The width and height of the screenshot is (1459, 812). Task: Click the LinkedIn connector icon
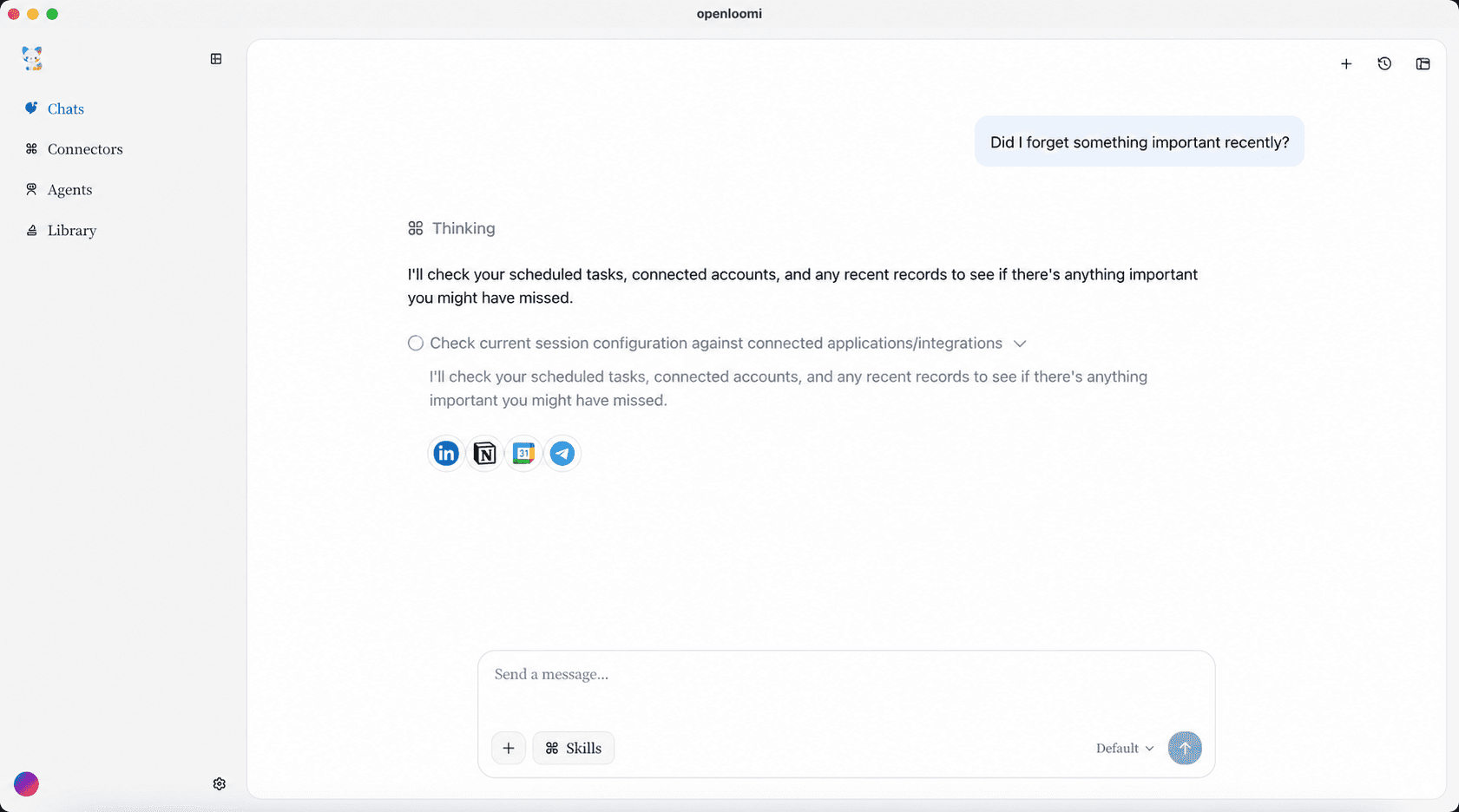tap(446, 453)
